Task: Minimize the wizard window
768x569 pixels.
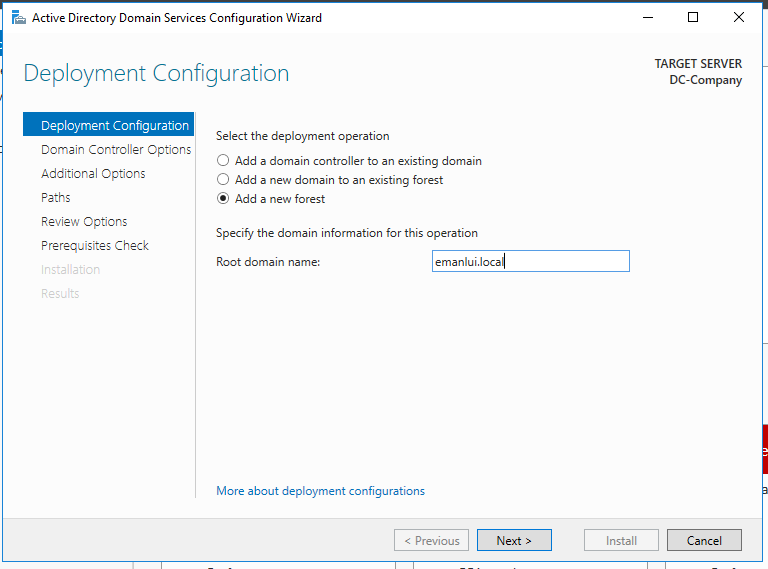Action: pos(647,17)
